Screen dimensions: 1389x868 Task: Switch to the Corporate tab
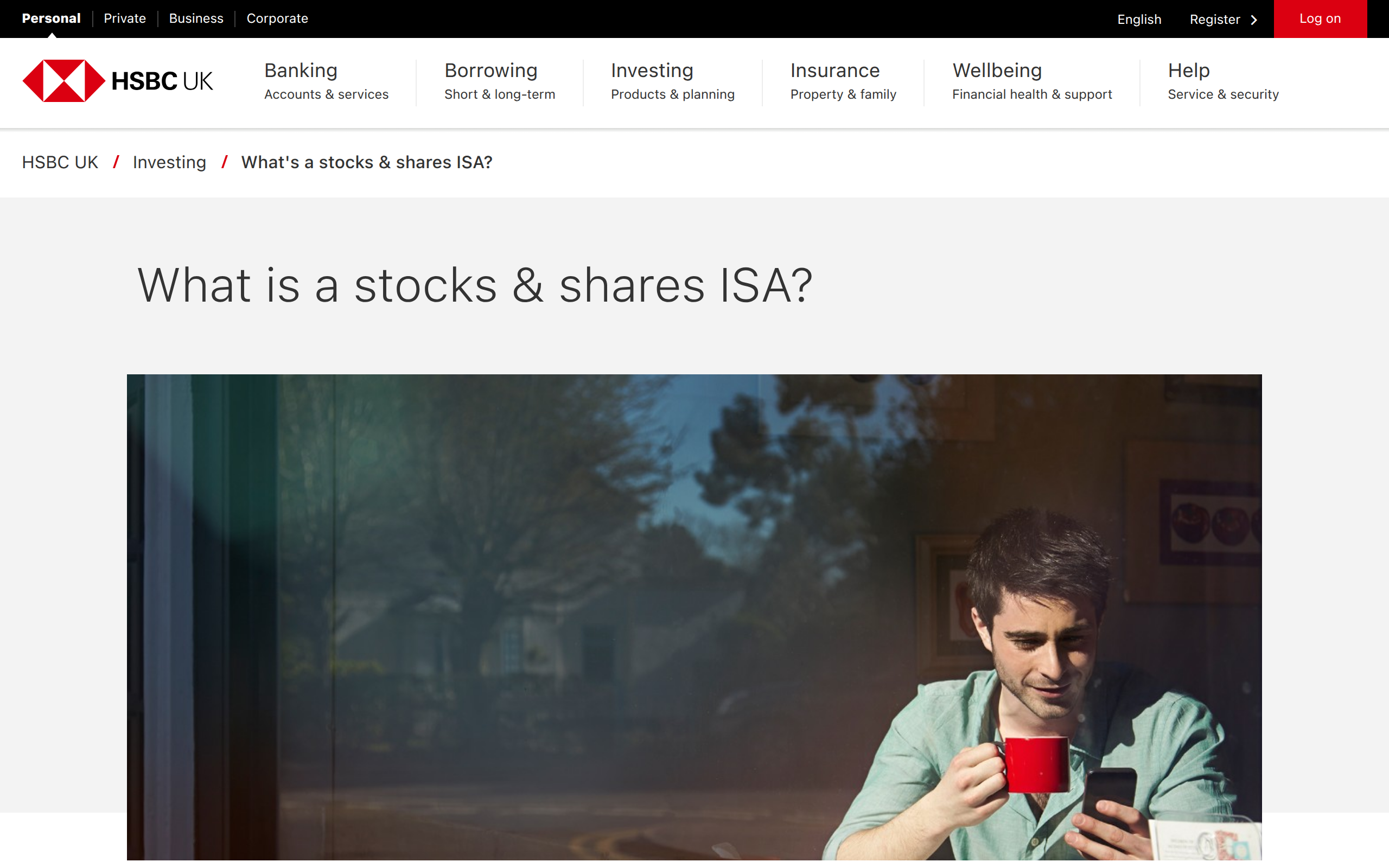click(277, 18)
